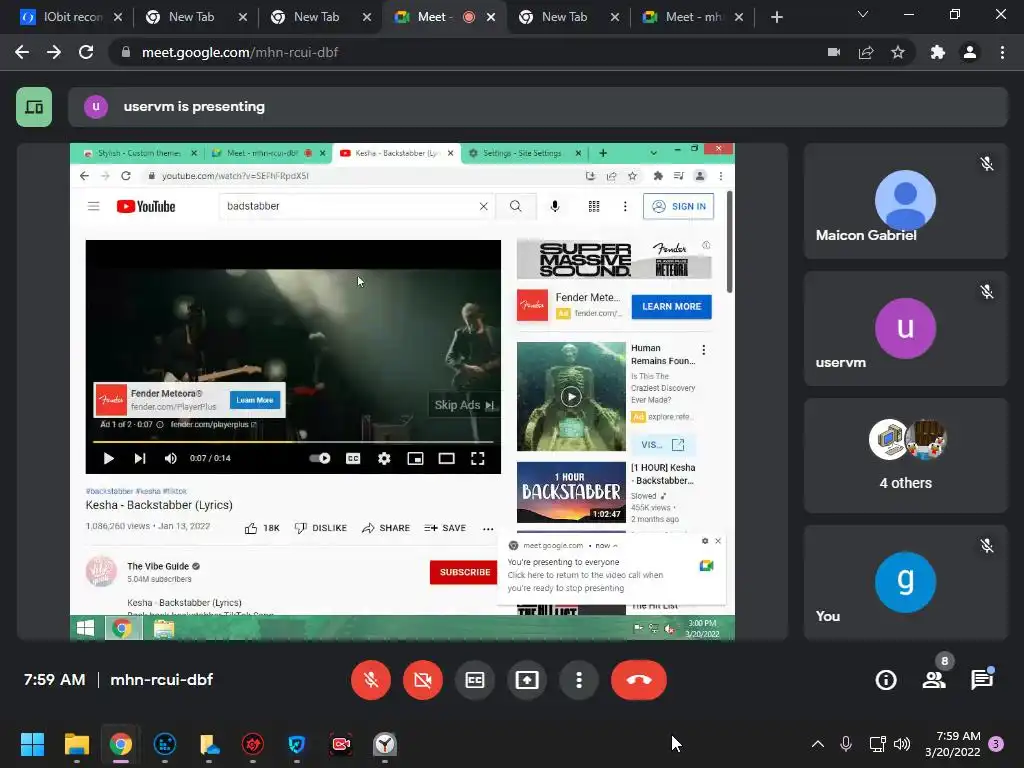Click LEARN MORE Fender sidebar ad
This screenshot has height=768, width=1024.
point(671,306)
